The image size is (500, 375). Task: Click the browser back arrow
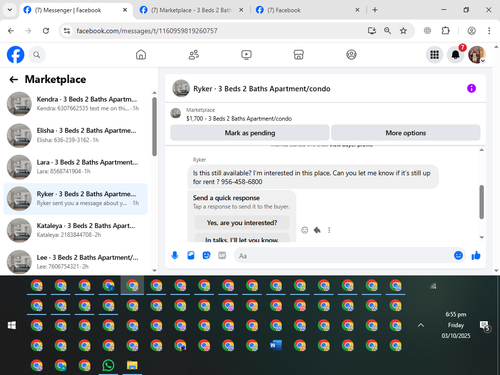11,31
